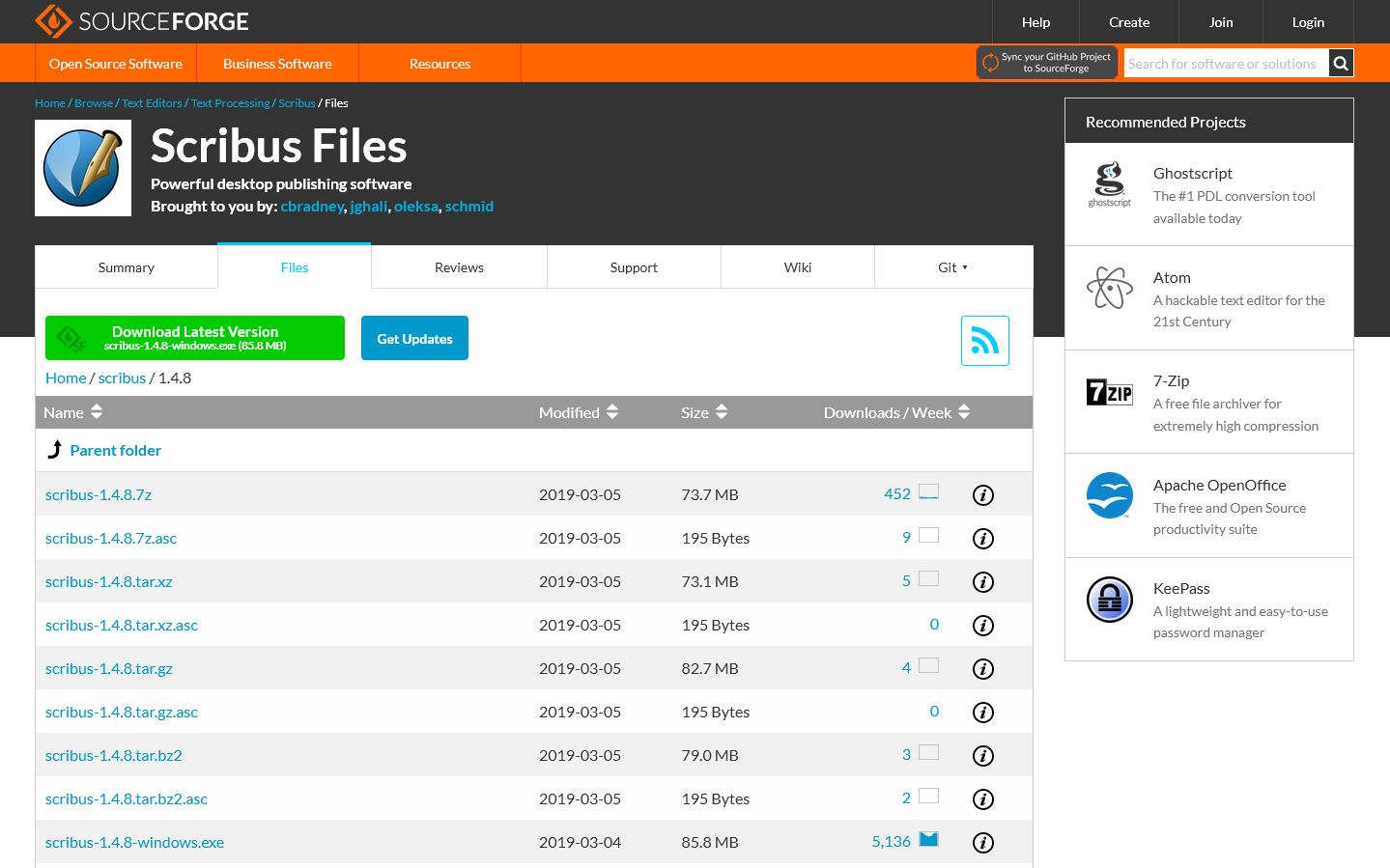Click Download Latest Version button
Viewport: 1390px width, 868px height.
coord(195,338)
